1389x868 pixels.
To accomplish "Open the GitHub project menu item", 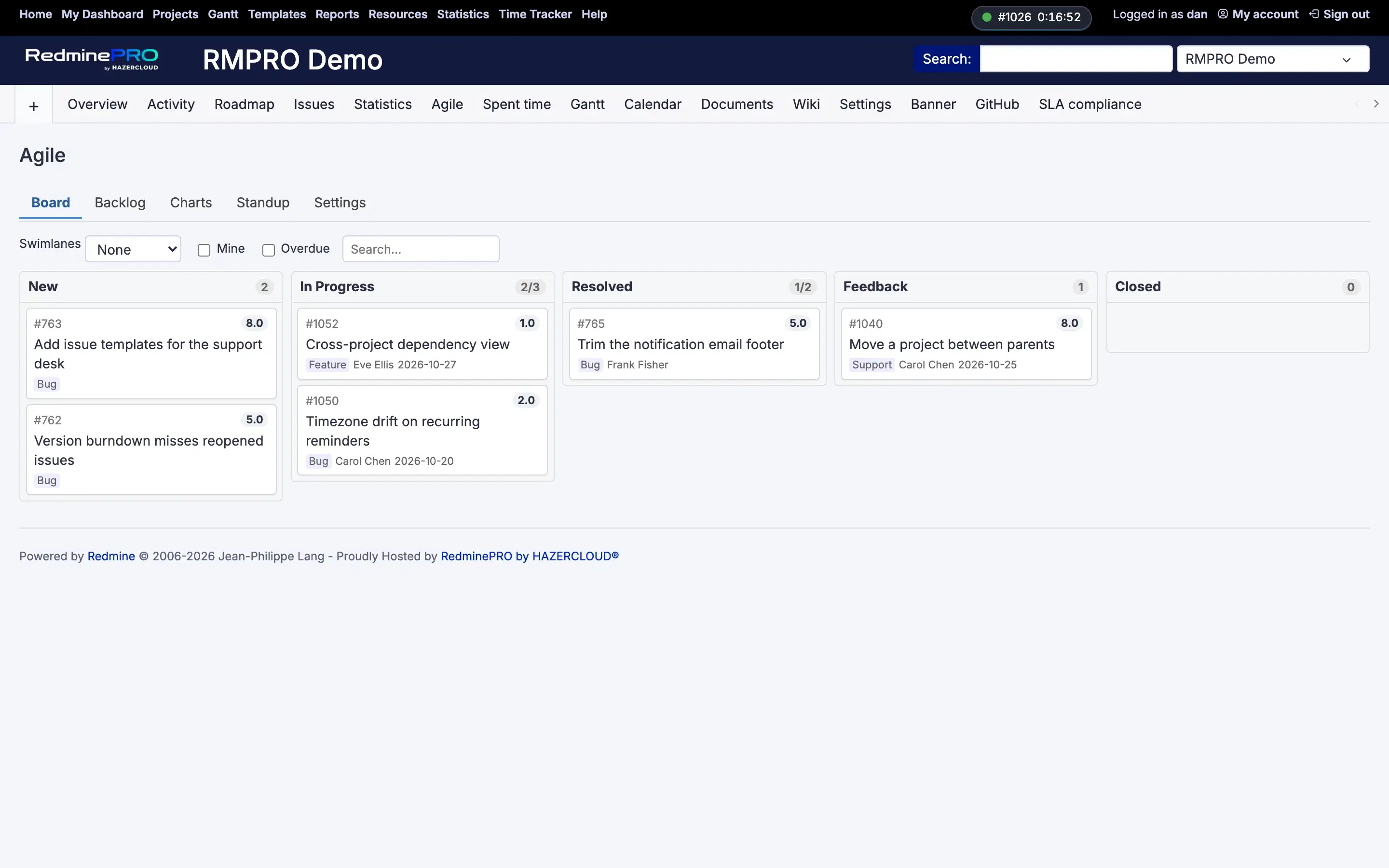I will [x=997, y=104].
